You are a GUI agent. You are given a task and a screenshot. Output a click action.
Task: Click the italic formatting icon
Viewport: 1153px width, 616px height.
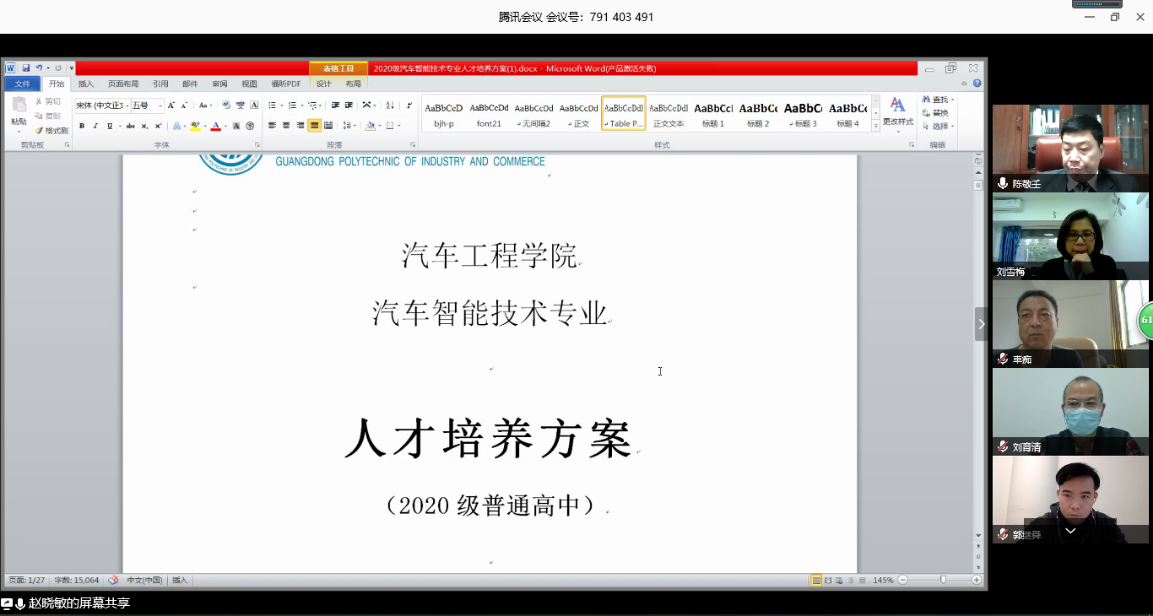tap(95, 126)
